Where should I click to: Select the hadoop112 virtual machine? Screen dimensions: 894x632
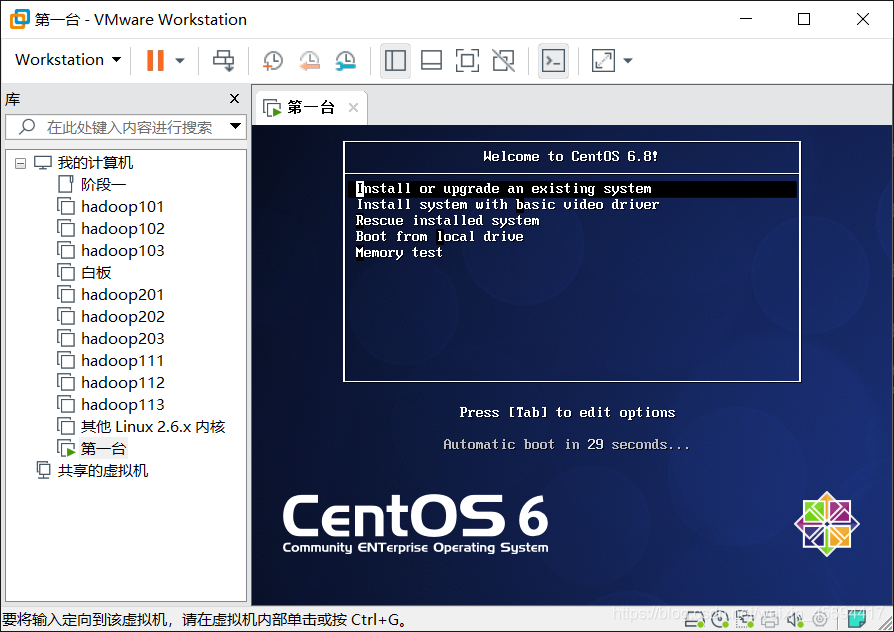[123, 383]
